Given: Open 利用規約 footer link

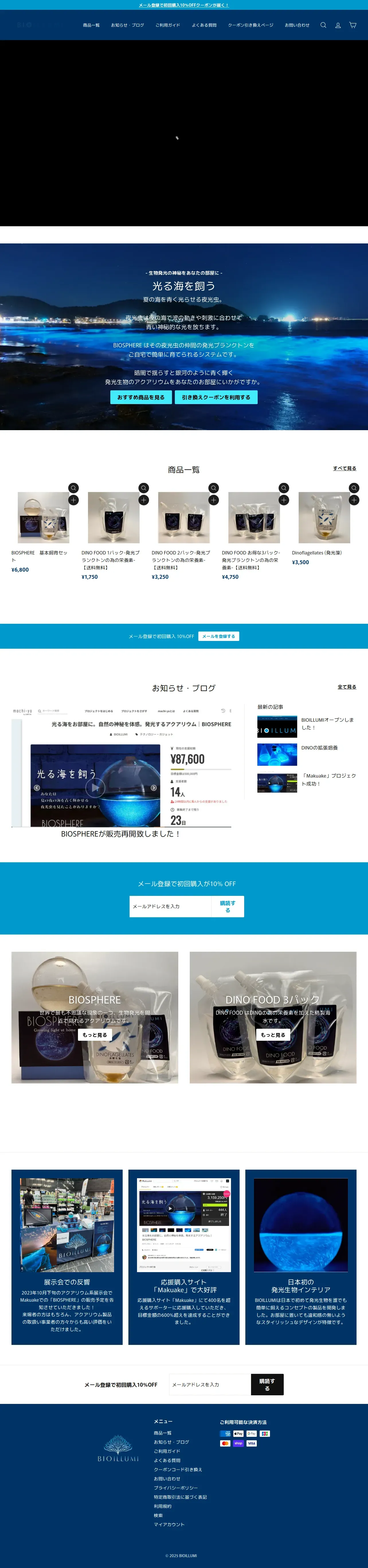Looking at the screenshot, I should pos(163,1506).
